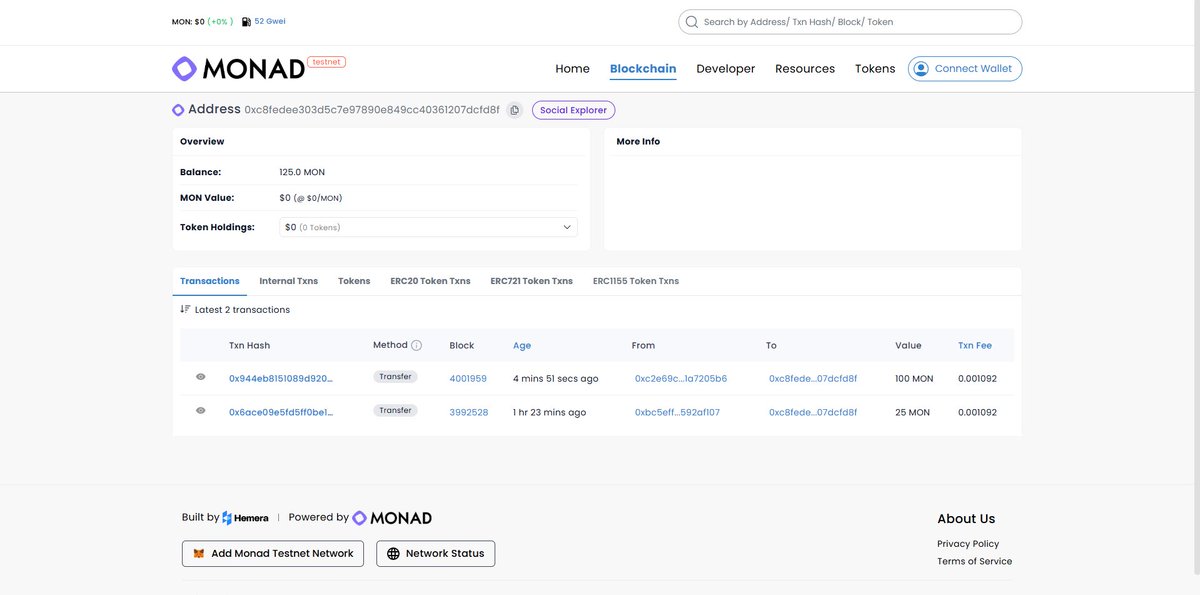The height and width of the screenshot is (595, 1200).
Task: Click the 100 MON value cell
Action: 914,379
